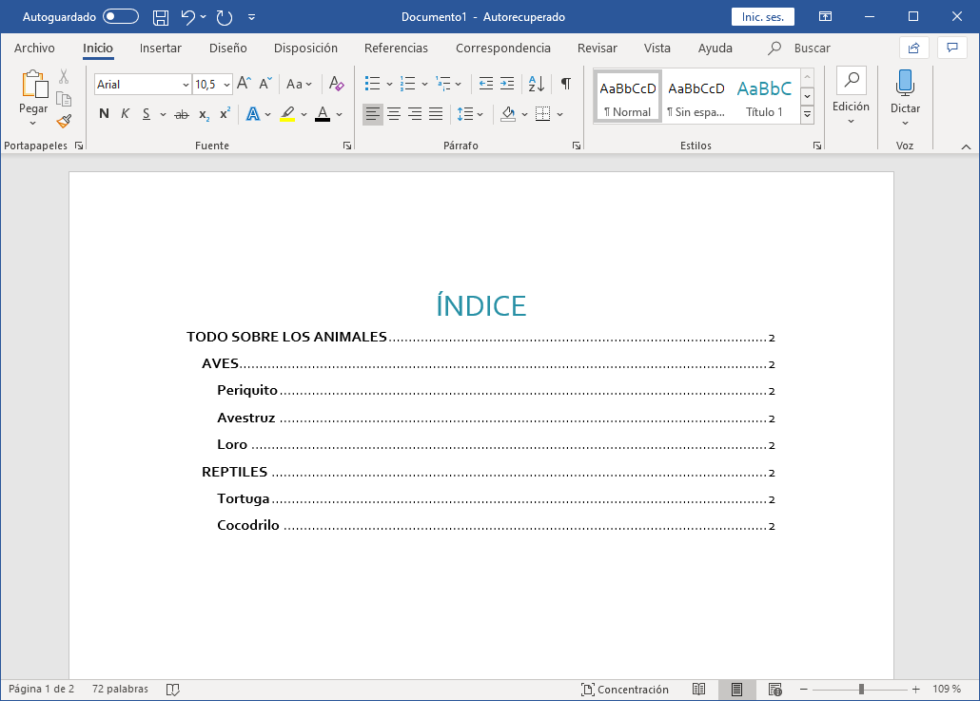Image resolution: width=980 pixels, height=701 pixels.
Task: Toggle the Autoguardado switch
Action: [120, 17]
